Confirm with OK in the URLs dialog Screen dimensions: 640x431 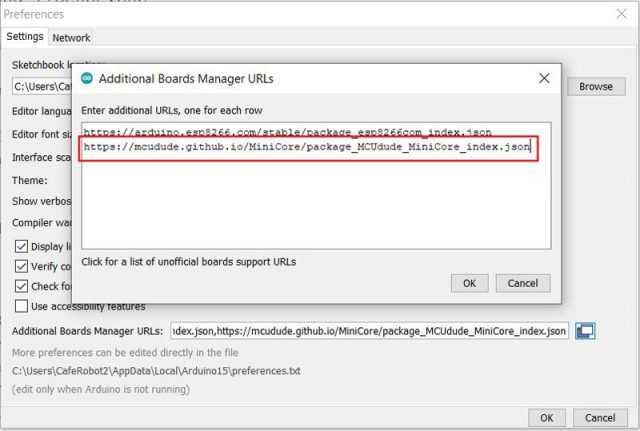pos(469,283)
